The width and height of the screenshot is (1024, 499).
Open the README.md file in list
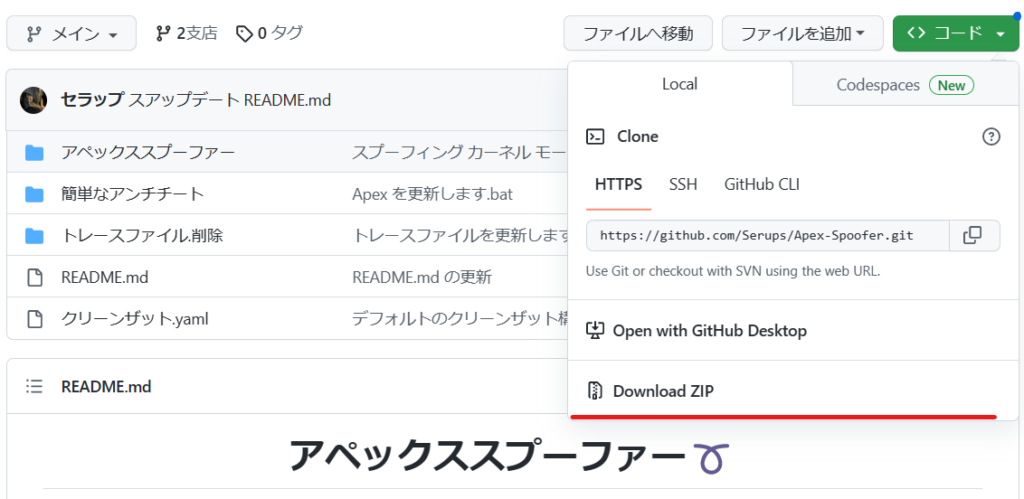click(x=104, y=277)
